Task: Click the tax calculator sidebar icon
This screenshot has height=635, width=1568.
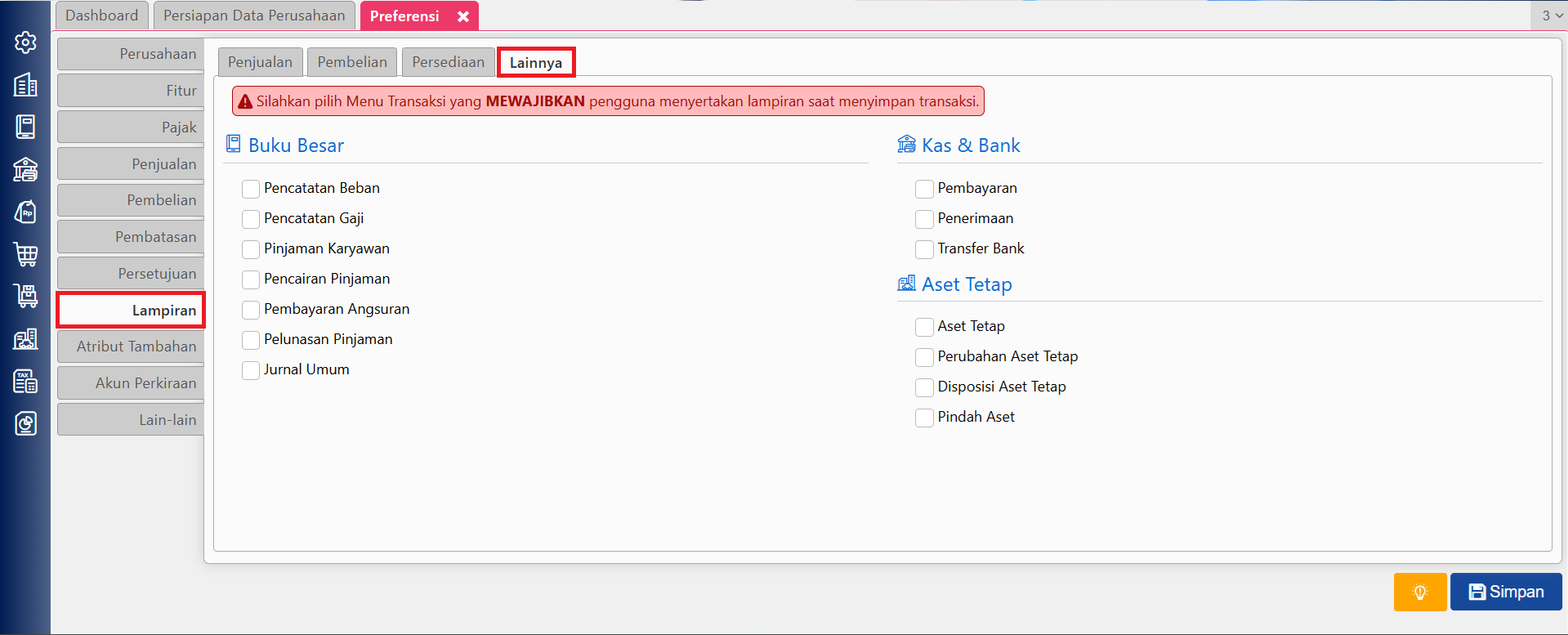Action: click(x=25, y=381)
